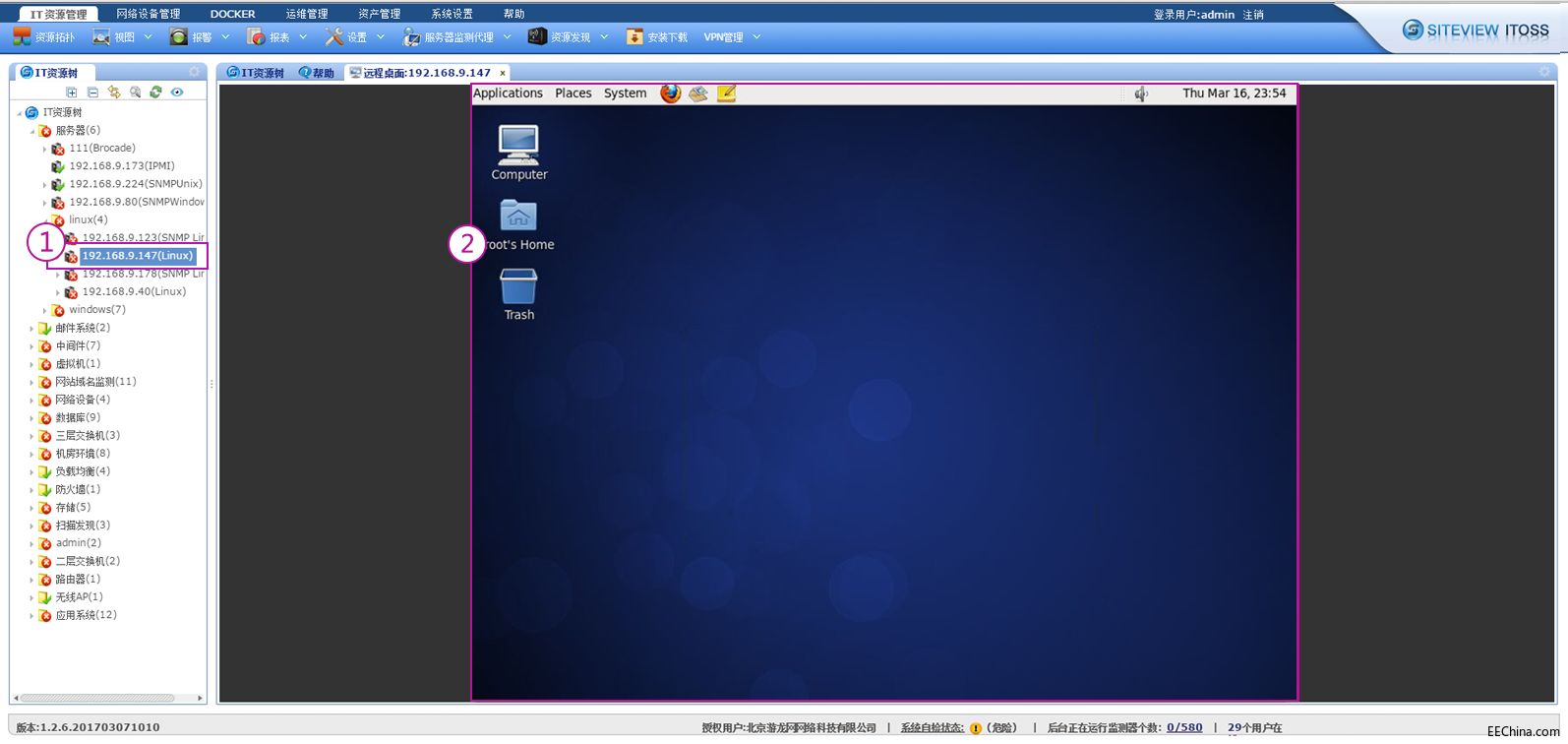Click the magnifier search icon in tree toolbar
The image size is (1568, 744).
136,93
